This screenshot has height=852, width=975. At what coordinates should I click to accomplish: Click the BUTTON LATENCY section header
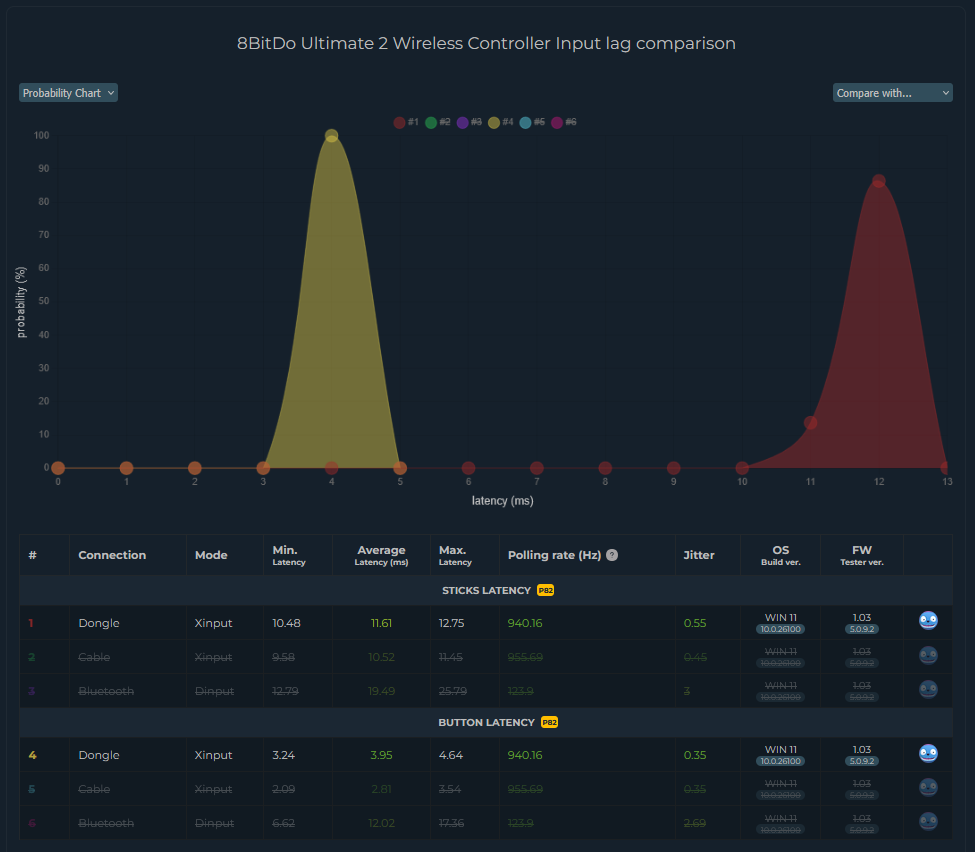coord(486,723)
